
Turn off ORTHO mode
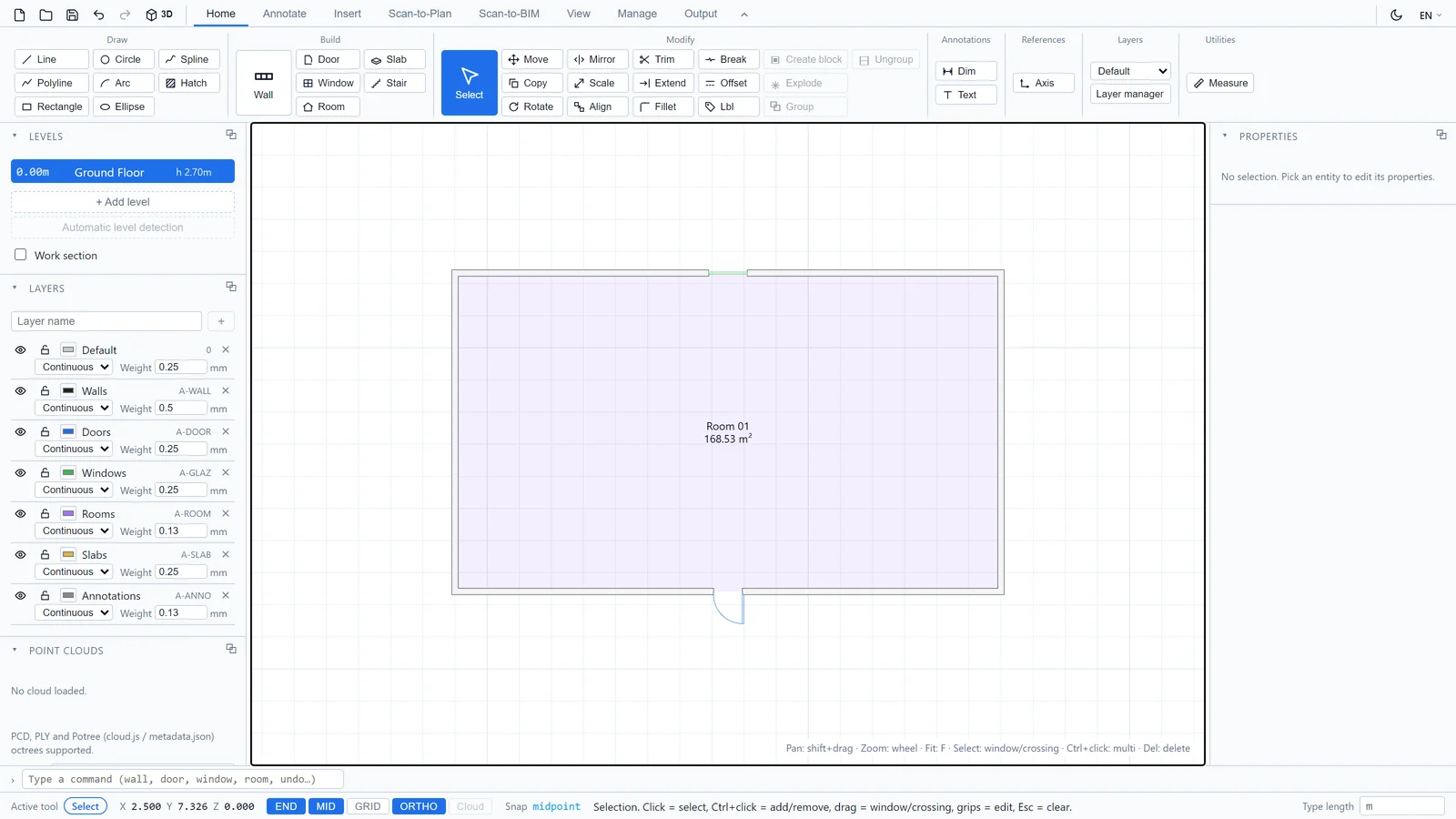click(x=419, y=806)
